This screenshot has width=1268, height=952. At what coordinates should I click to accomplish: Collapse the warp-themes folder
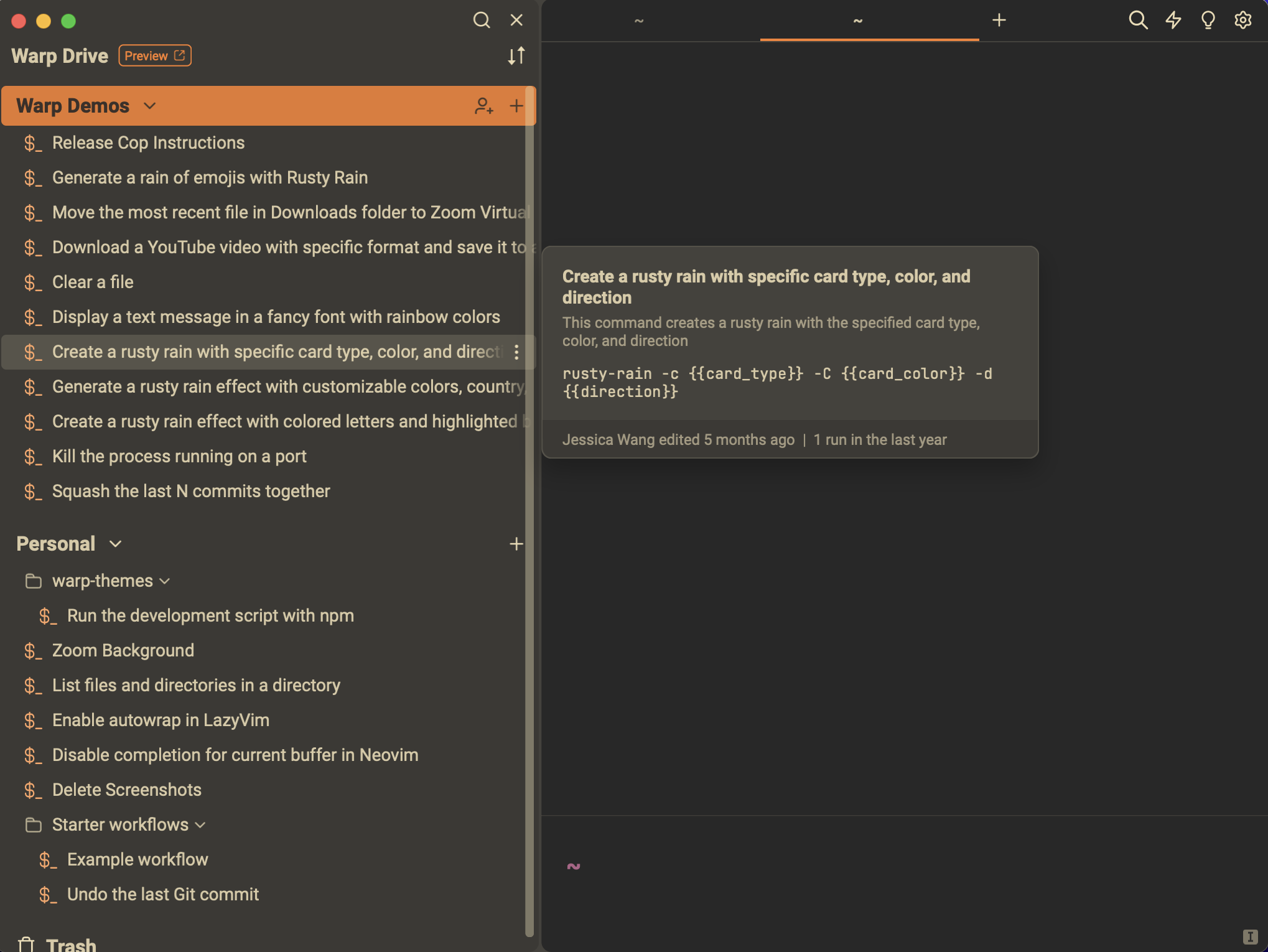pos(165,581)
